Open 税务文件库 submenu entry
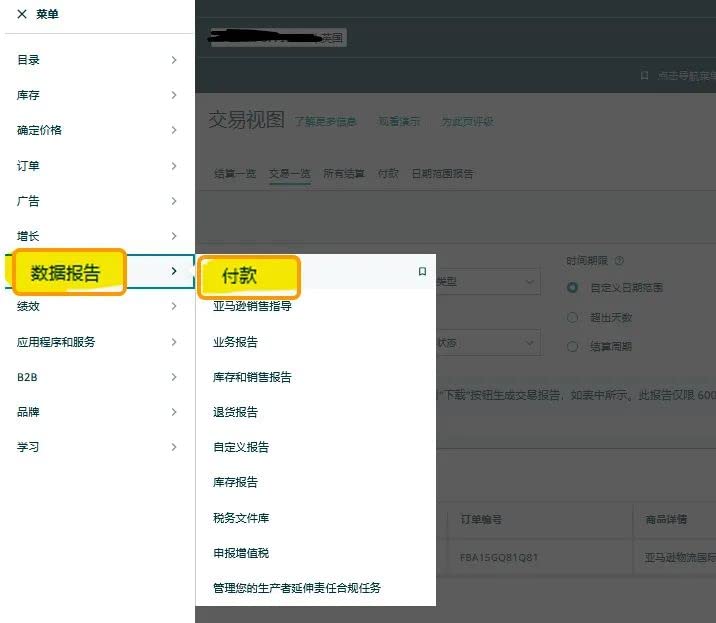 (x=241, y=518)
